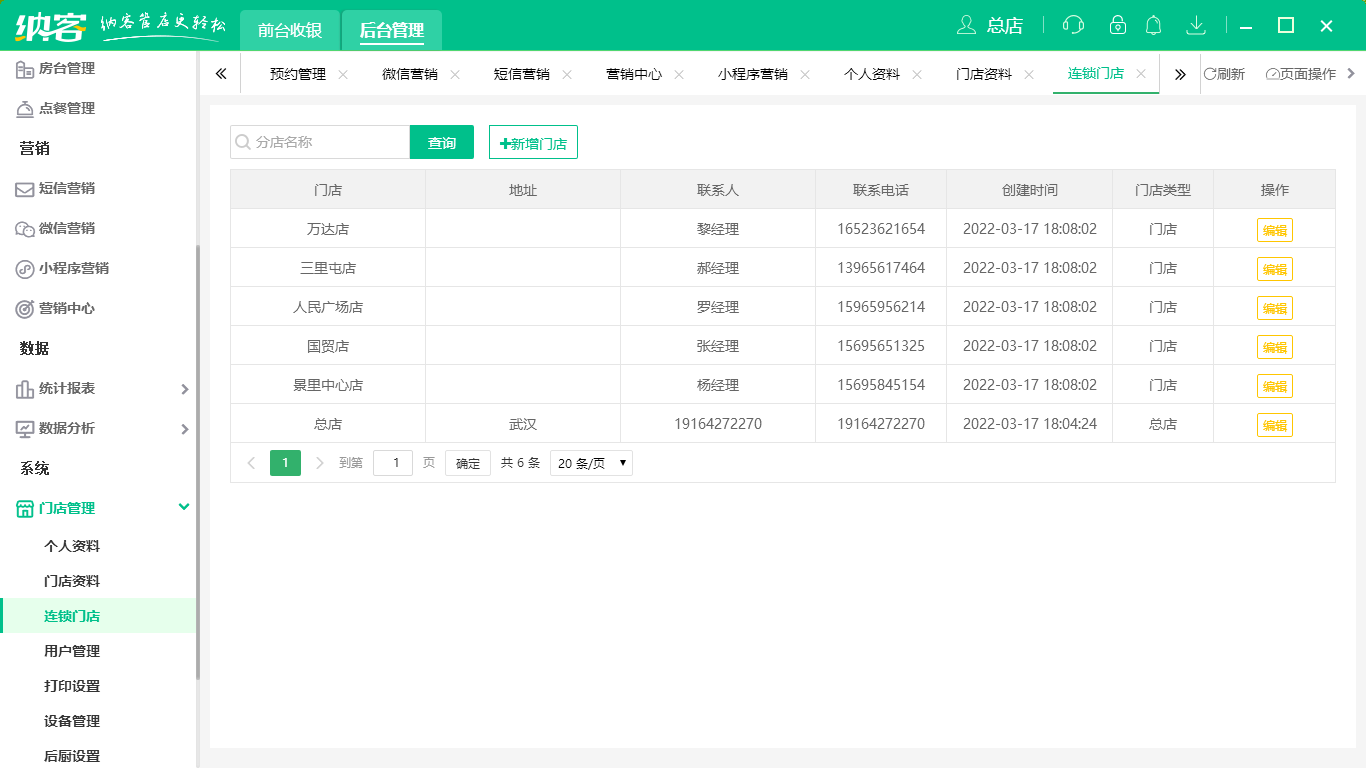
Task: Click the 查询 search button
Action: (441, 142)
